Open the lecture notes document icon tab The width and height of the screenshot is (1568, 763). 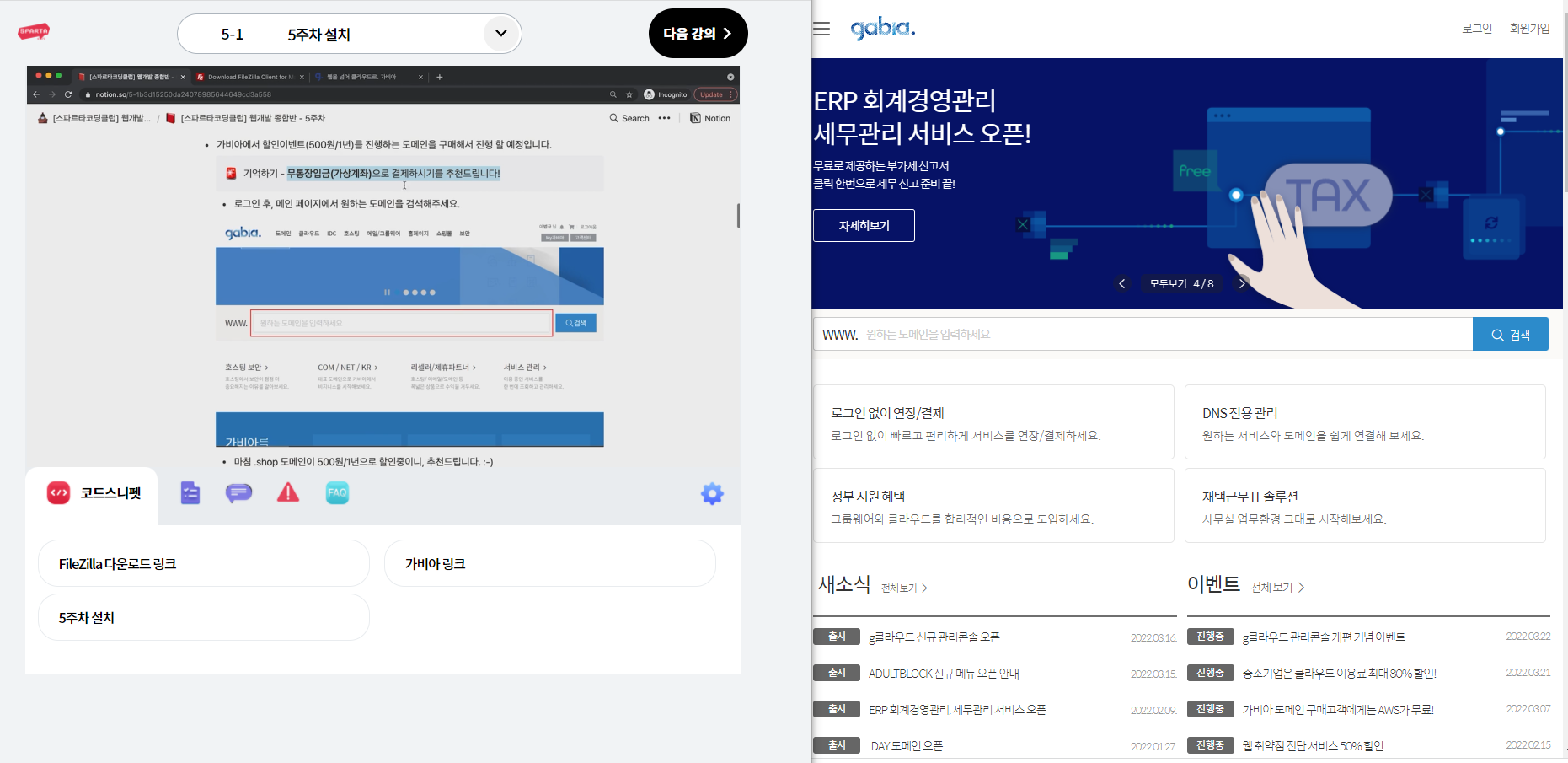click(190, 493)
